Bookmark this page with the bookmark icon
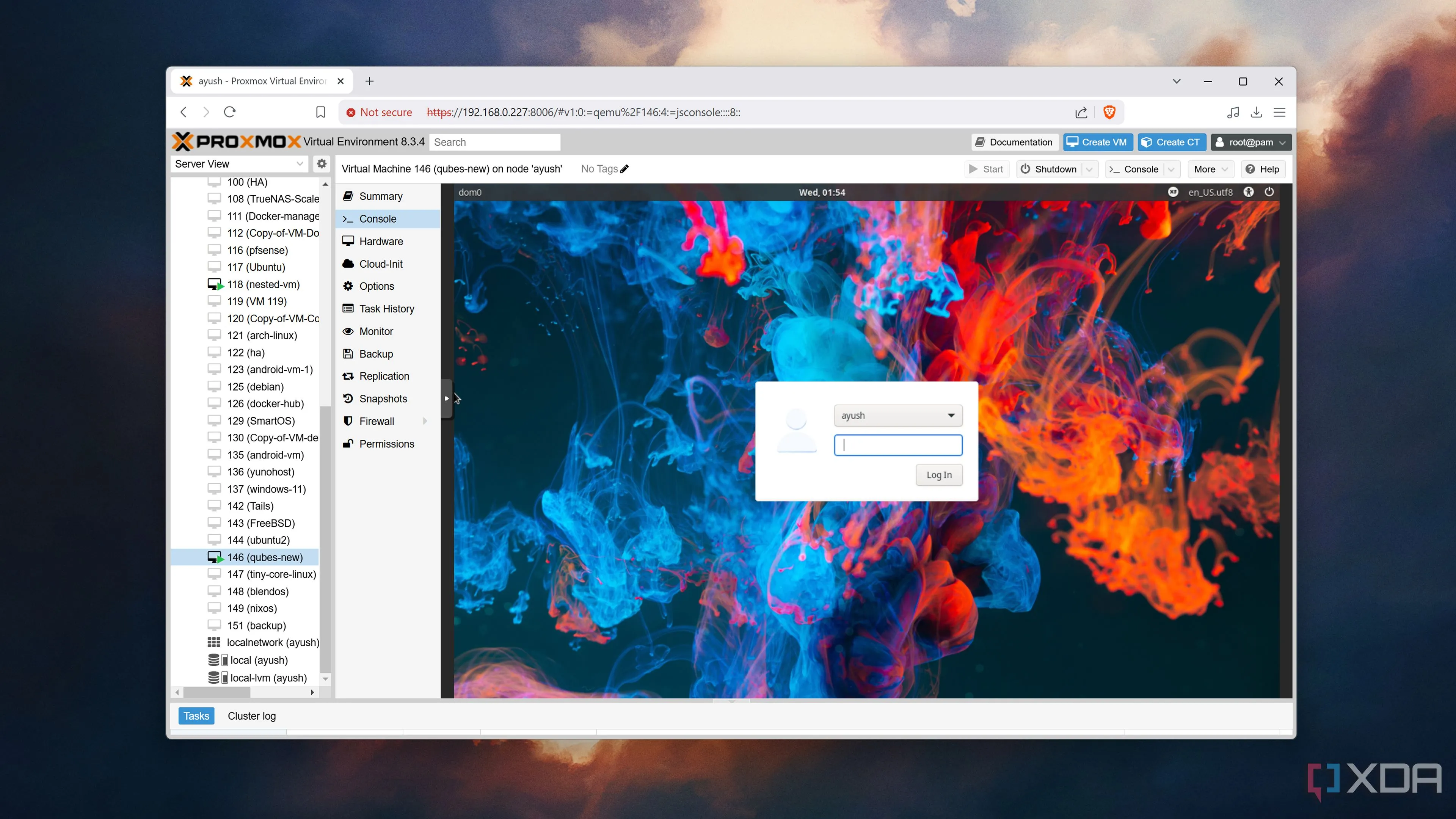The image size is (1456, 819). click(x=320, y=113)
